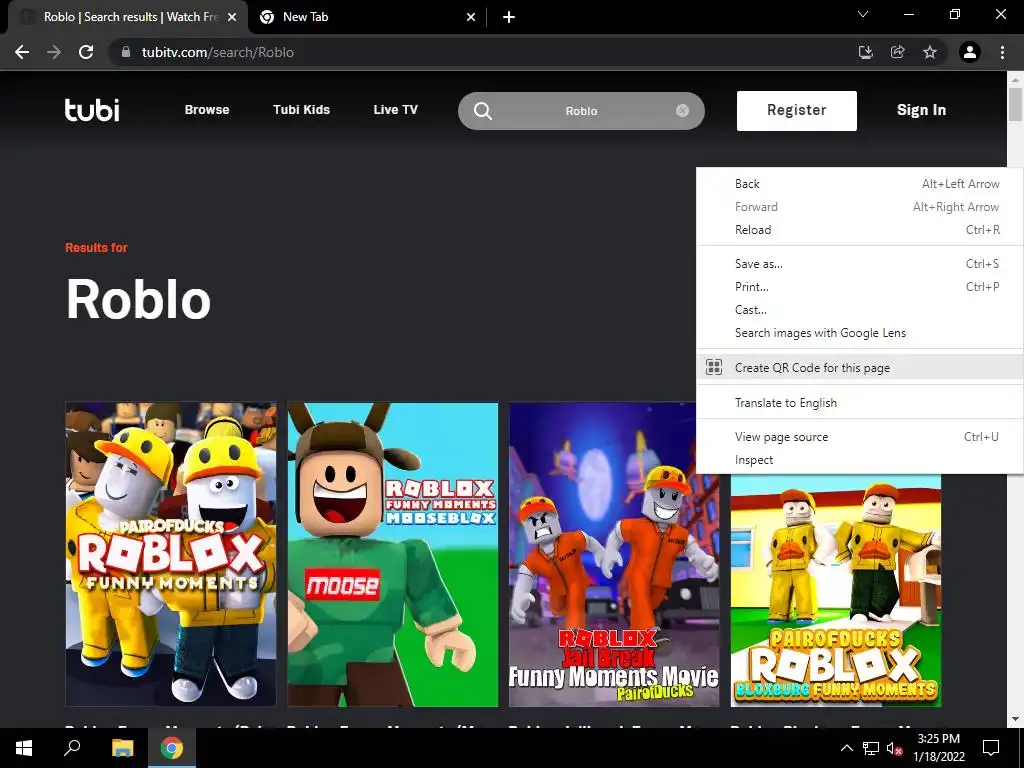Screen dimensions: 1024x768
Task: Open the notification center icon
Action: [x=991, y=747]
